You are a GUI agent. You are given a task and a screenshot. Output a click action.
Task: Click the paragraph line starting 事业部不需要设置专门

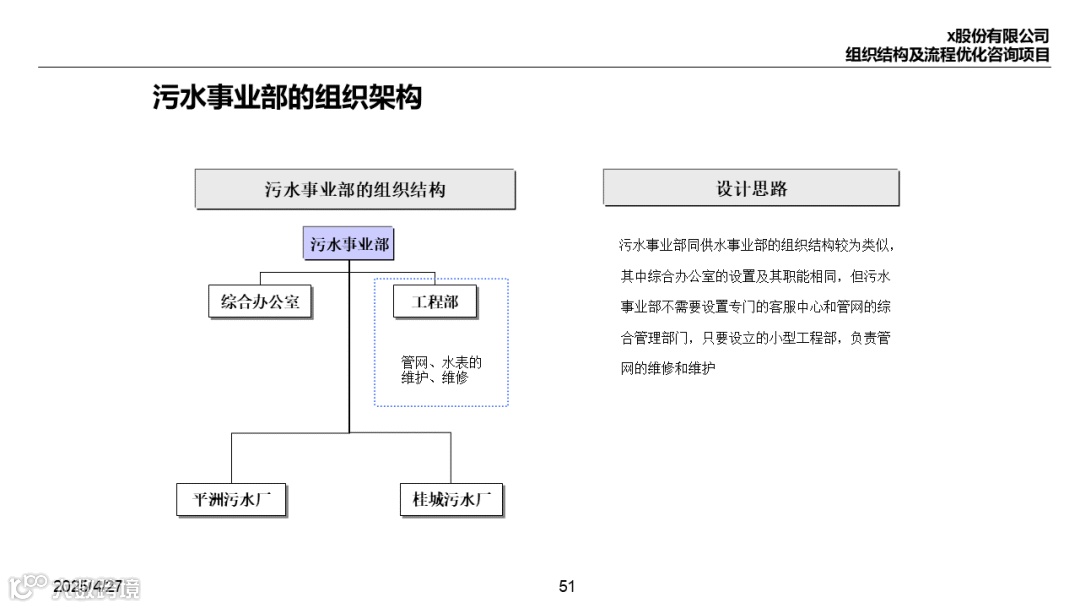[755, 307]
